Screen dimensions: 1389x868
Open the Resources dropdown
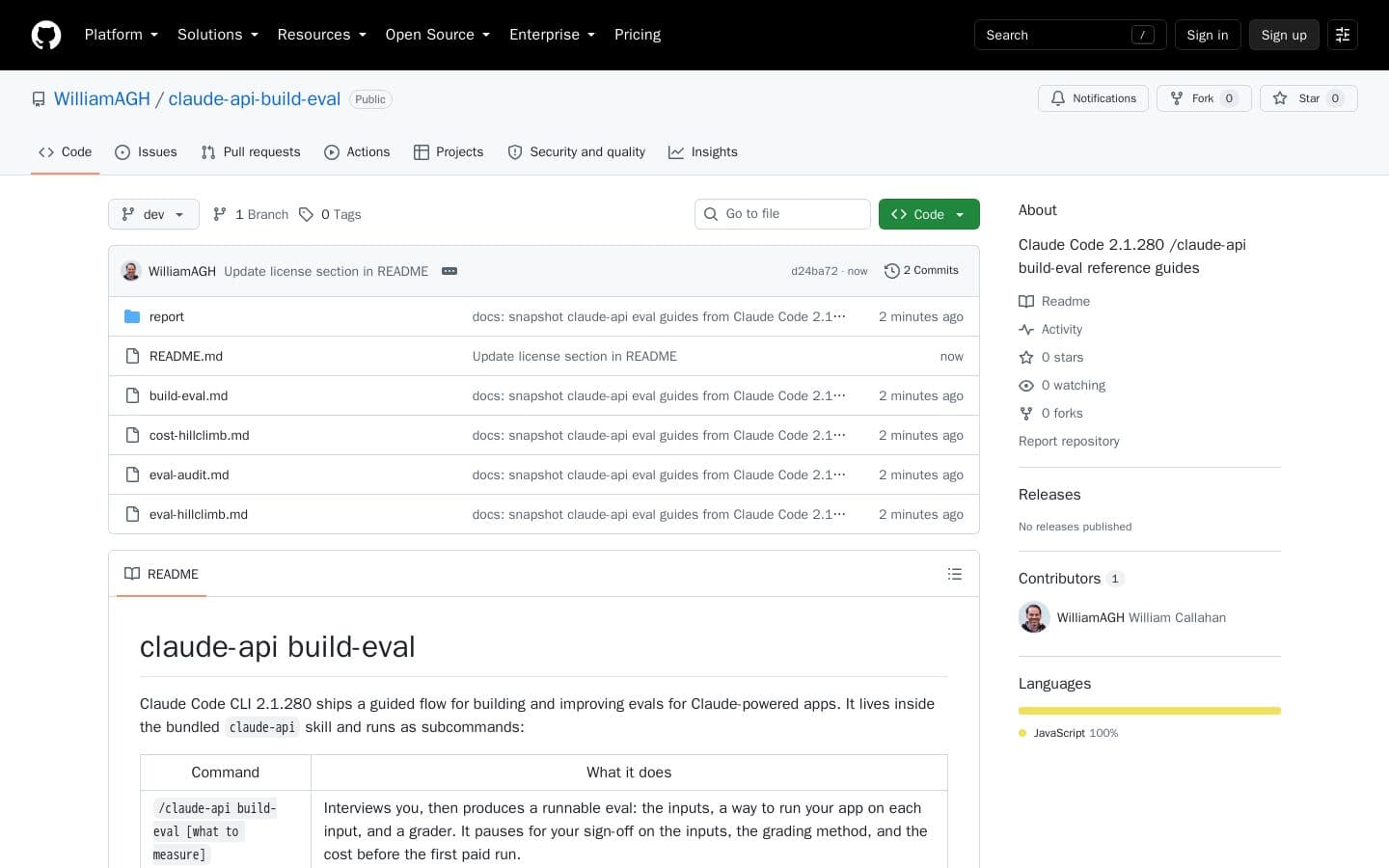click(x=321, y=35)
